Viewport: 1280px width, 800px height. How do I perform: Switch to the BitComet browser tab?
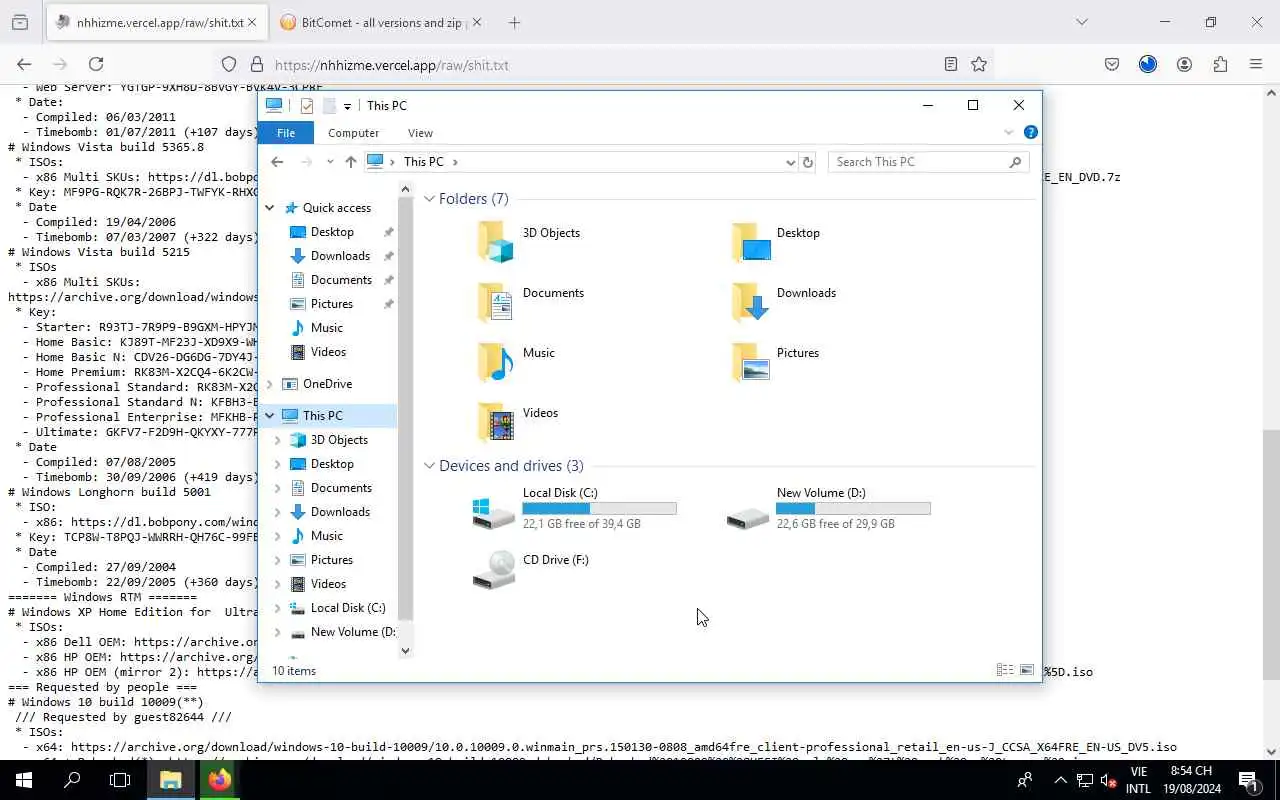[379, 22]
